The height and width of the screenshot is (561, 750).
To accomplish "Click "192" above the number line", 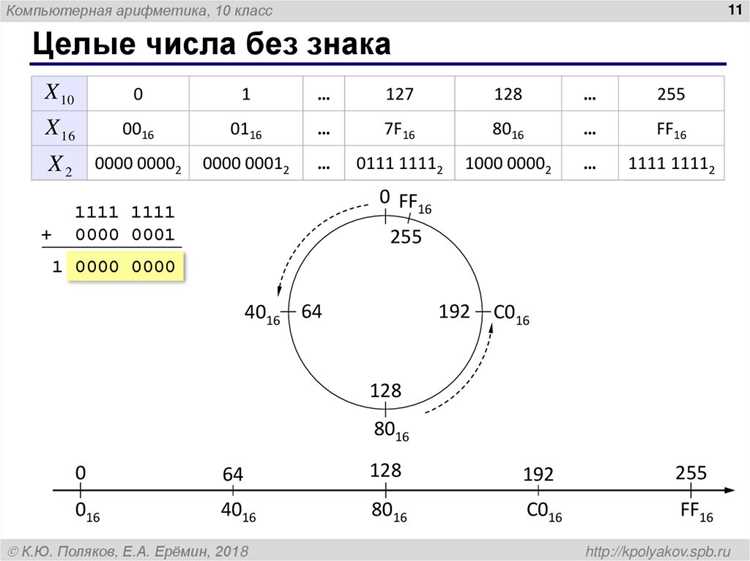I will 538,474.
